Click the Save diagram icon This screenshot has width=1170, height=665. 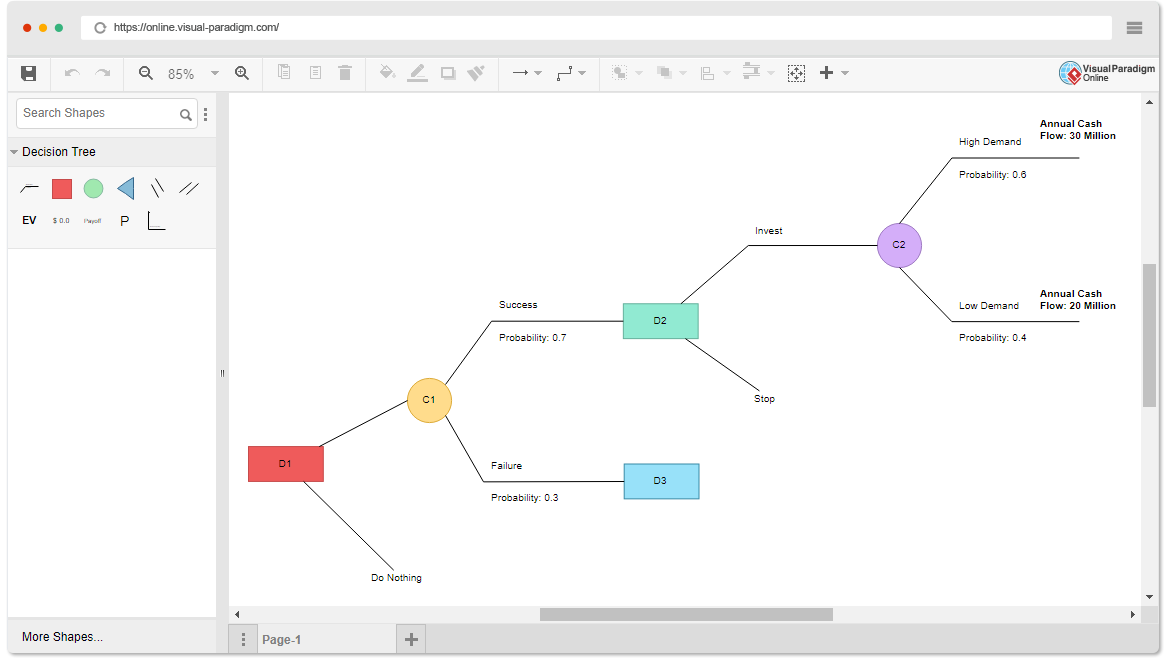tap(28, 73)
